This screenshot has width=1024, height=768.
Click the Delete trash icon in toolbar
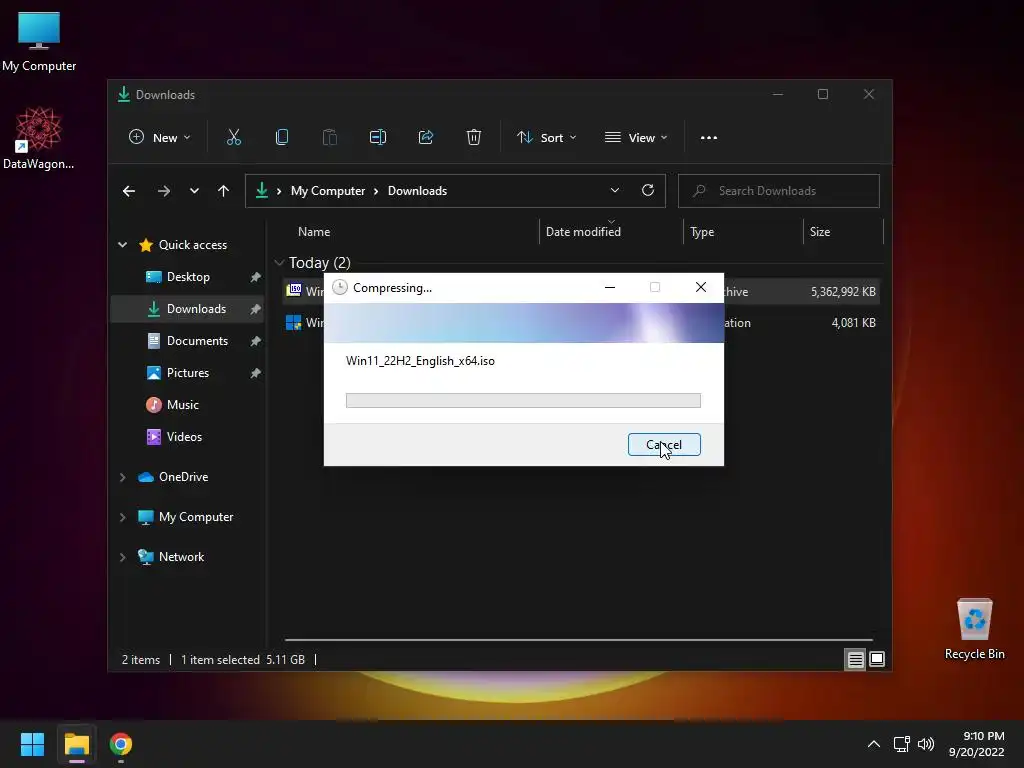tap(474, 137)
